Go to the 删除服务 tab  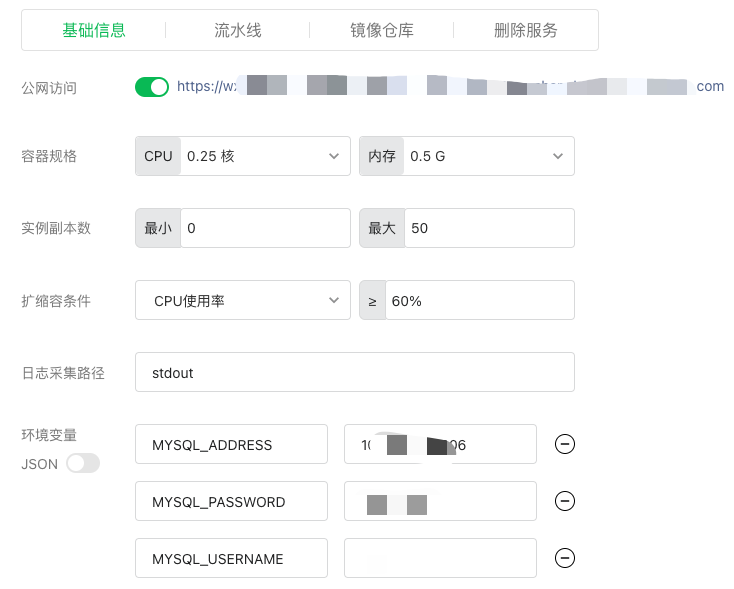coord(526,30)
